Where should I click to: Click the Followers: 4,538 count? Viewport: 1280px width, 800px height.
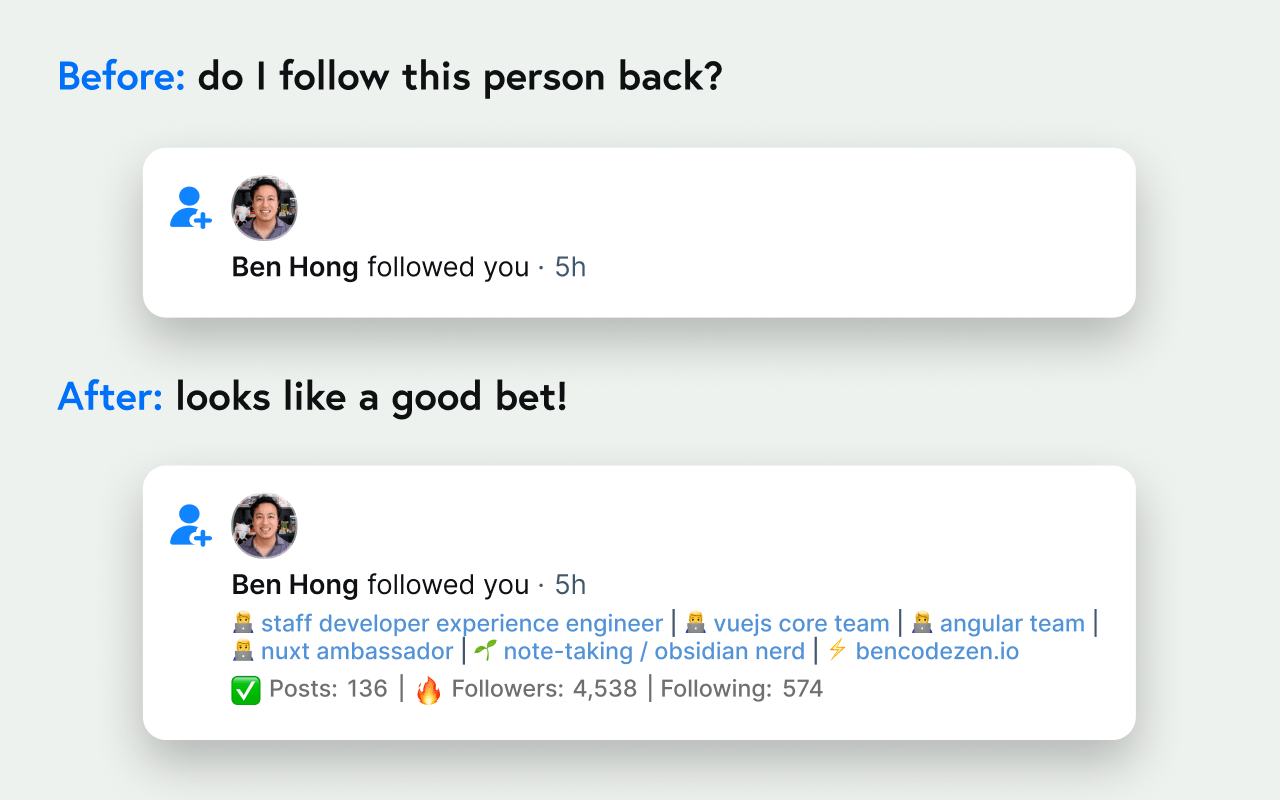(x=544, y=689)
